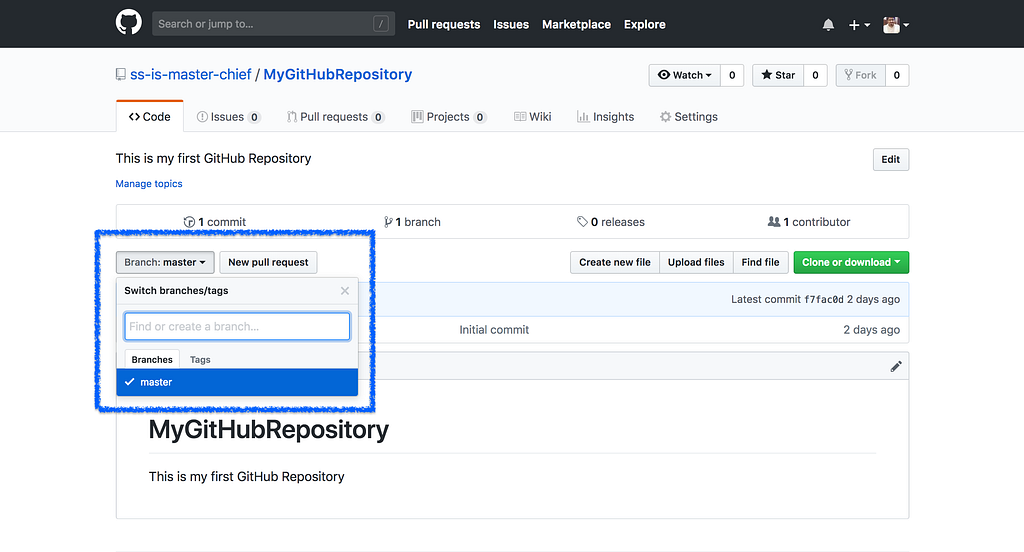Open notifications bell icon
The height and width of the screenshot is (552, 1024).
click(828, 25)
